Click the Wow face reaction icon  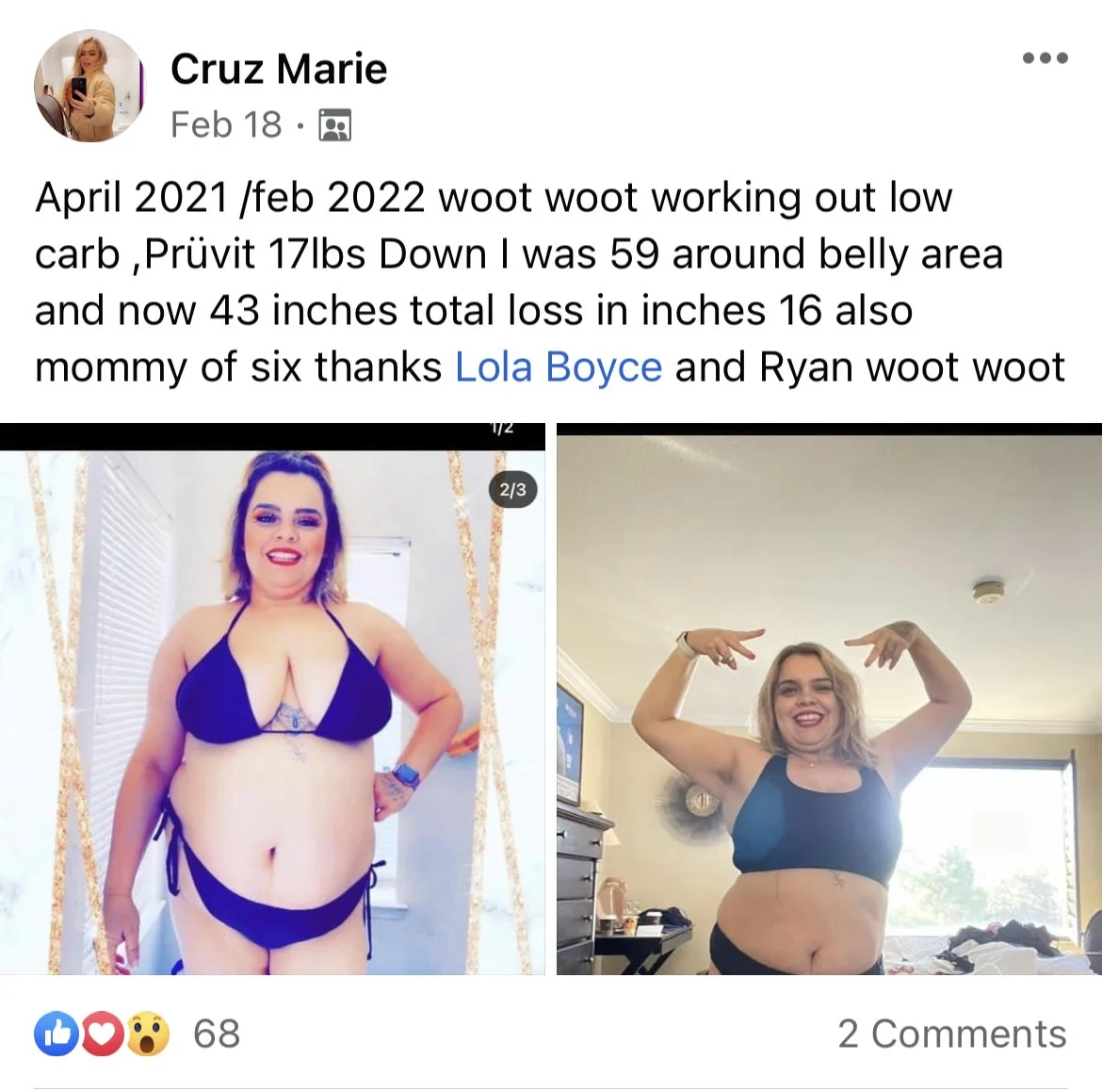click(x=147, y=1033)
